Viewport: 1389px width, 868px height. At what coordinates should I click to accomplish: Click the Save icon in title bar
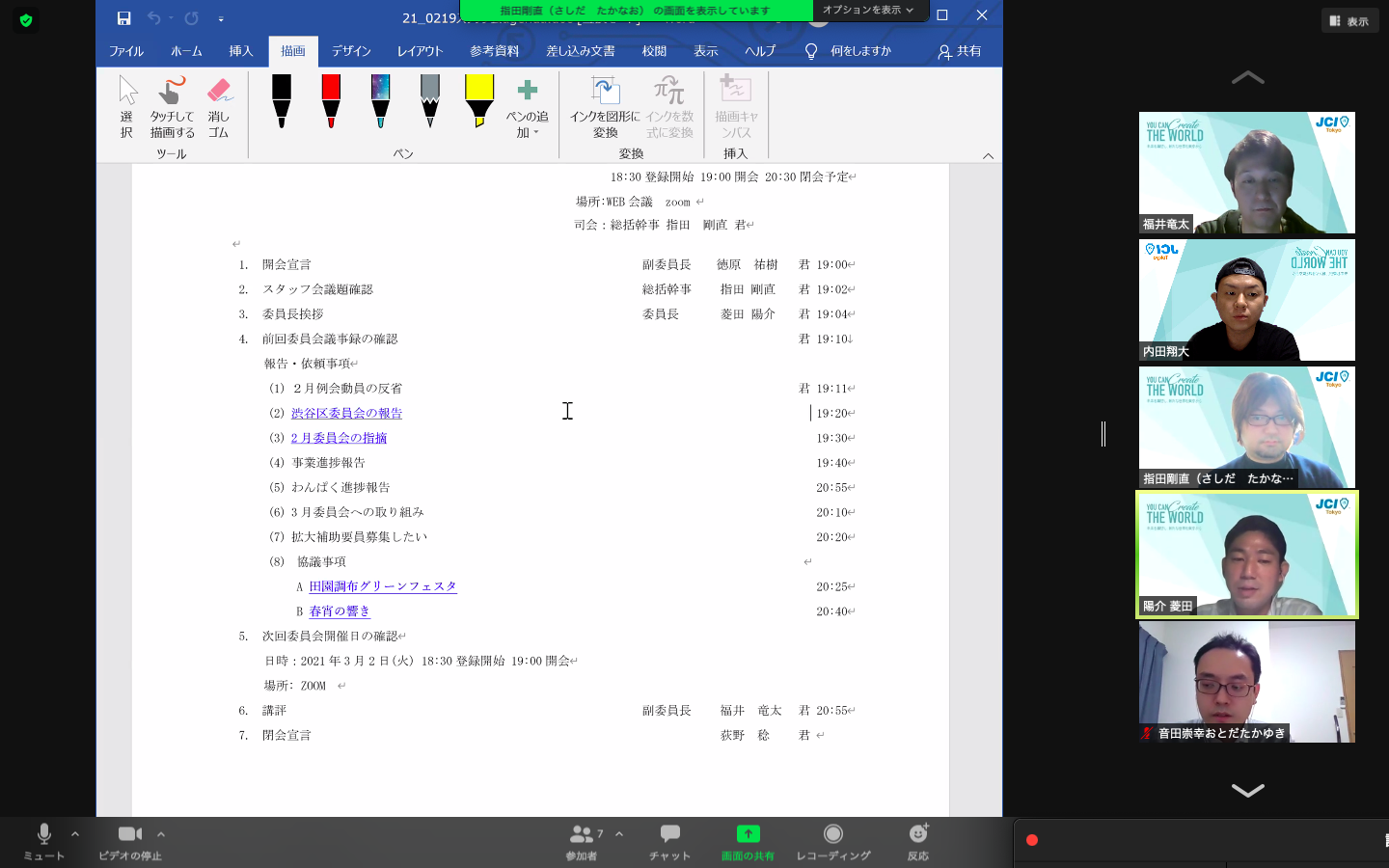(123, 17)
